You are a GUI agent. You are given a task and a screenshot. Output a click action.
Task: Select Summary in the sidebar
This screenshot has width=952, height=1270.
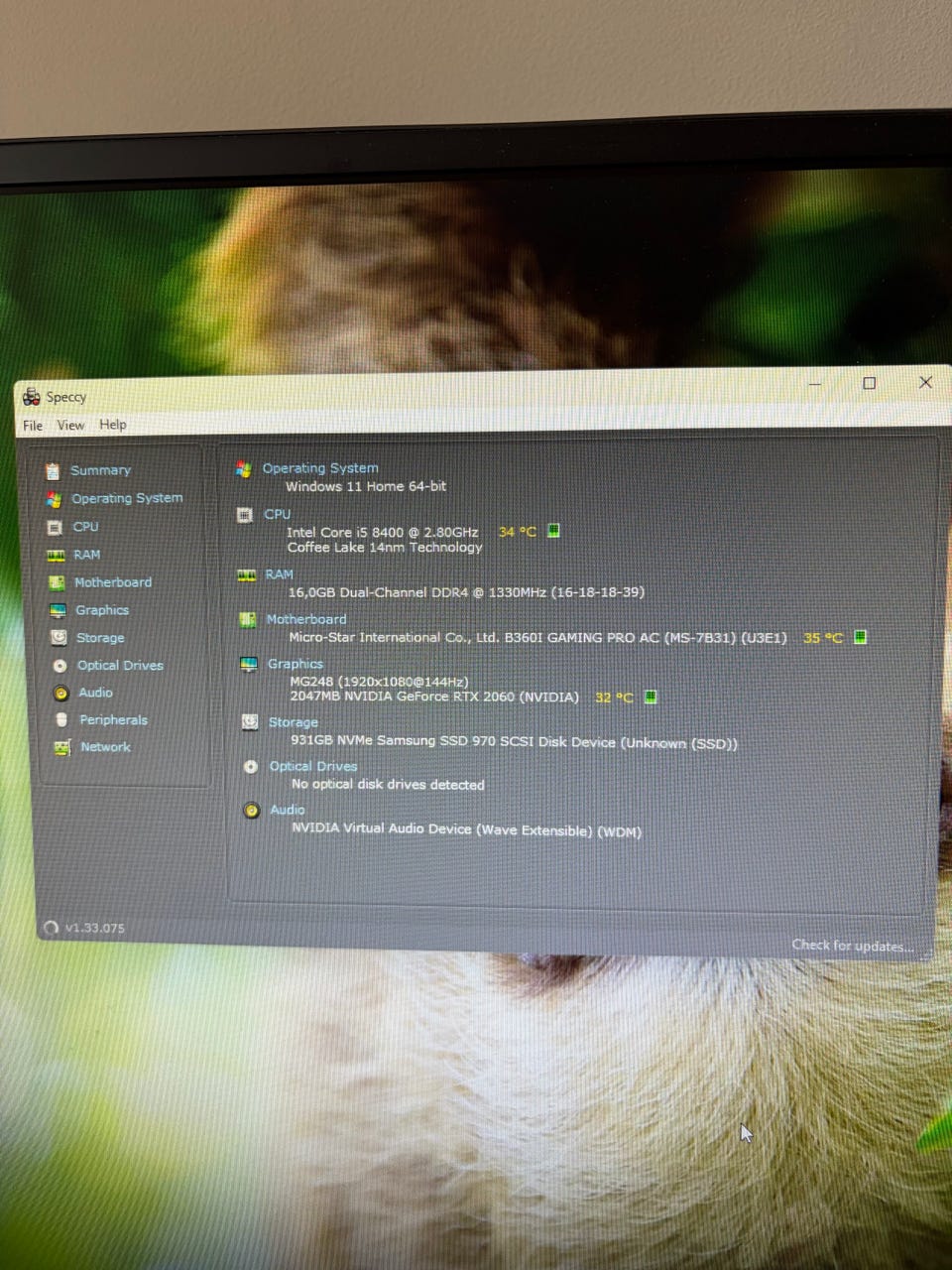[x=100, y=470]
